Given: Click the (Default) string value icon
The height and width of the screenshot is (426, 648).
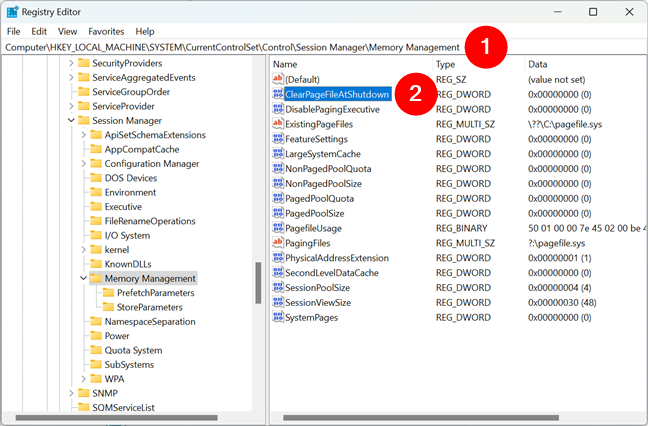Looking at the screenshot, I should 278,79.
